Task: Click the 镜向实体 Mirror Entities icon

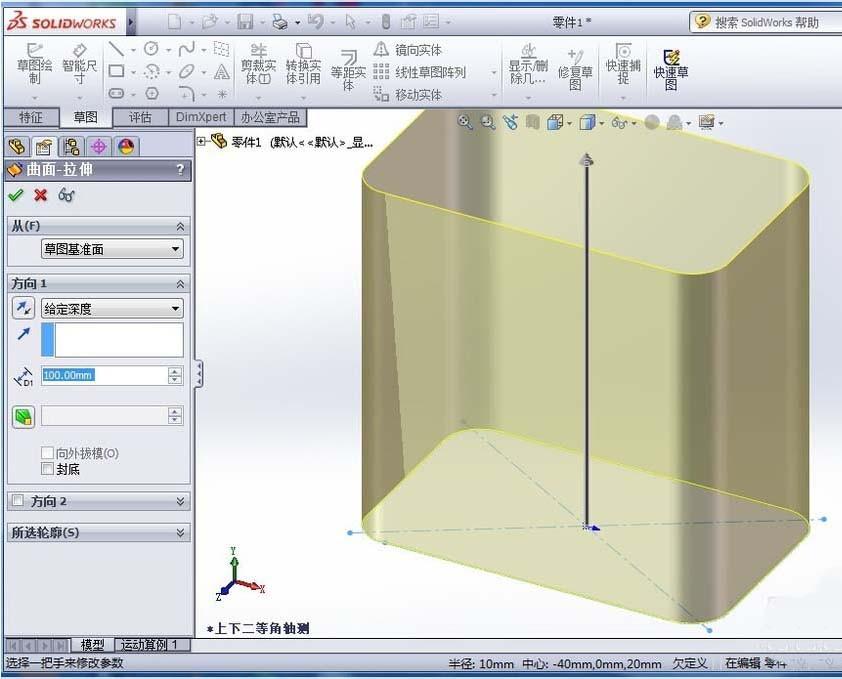Action: (381, 50)
